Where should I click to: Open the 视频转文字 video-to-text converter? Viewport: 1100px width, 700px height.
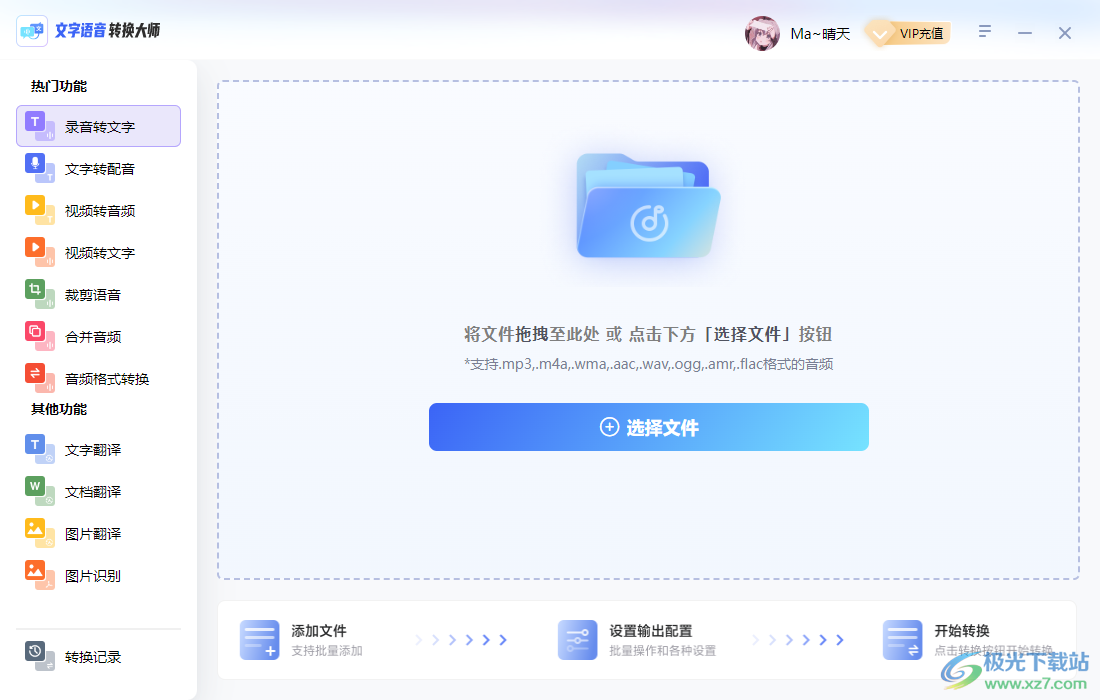click(x=97, y=252)
